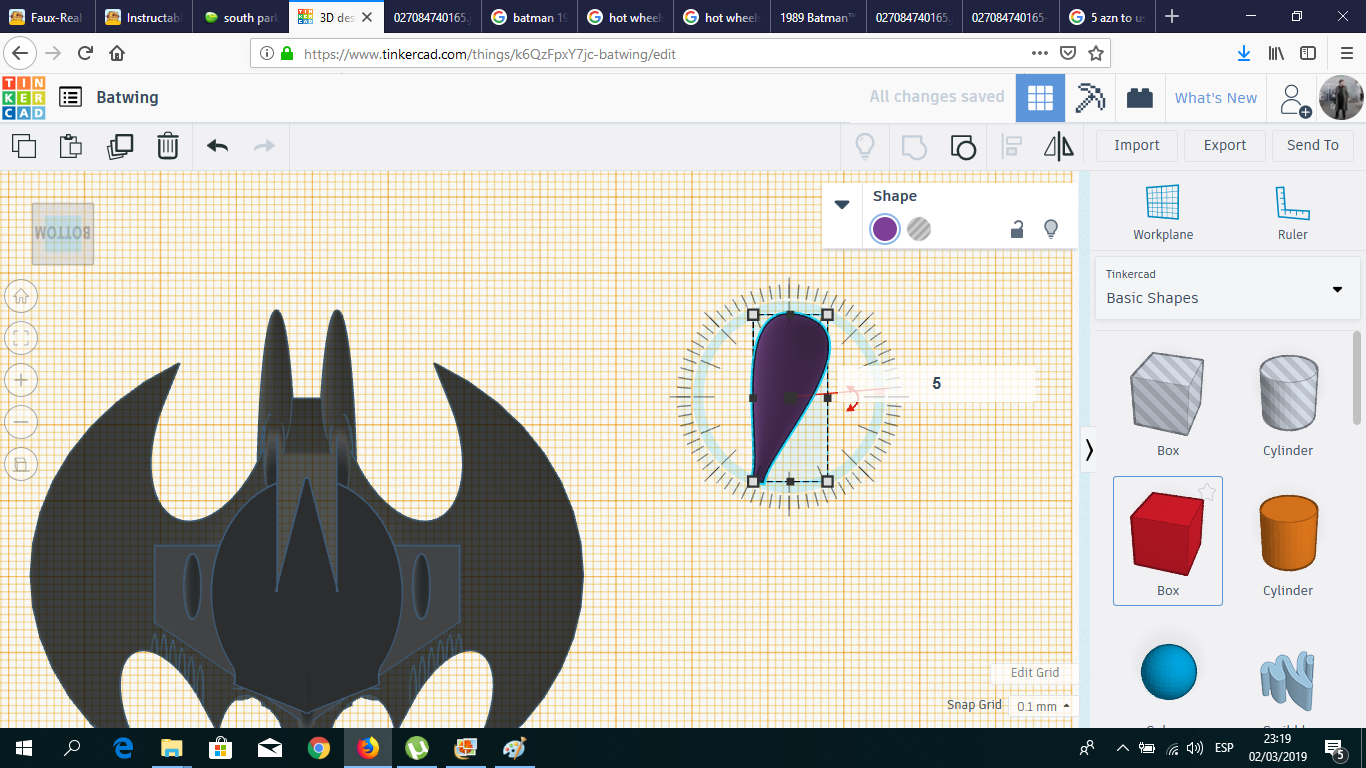Zoom in on the workplane
This screenshot has height=768, width=1366.
21,380
